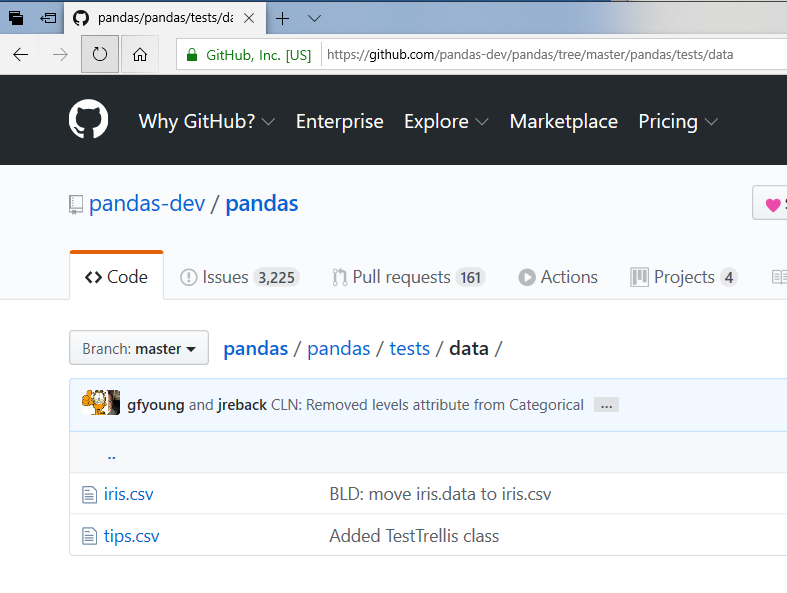Open a new browser tab
This screenshot has height=593, width=787.
coord(283,18)
